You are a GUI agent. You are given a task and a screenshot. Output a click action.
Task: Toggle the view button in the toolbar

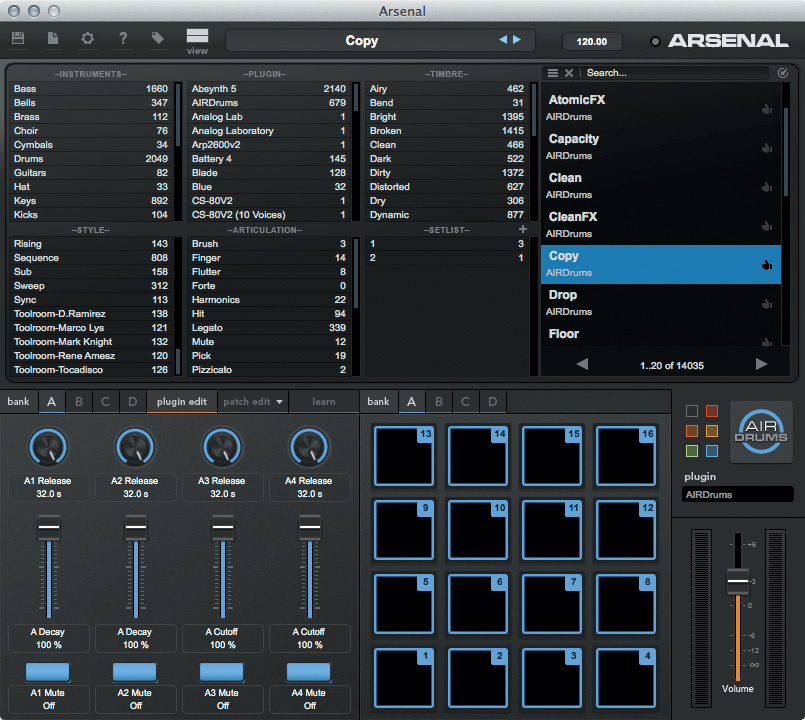pyautogui.click(x=197, y=41)
